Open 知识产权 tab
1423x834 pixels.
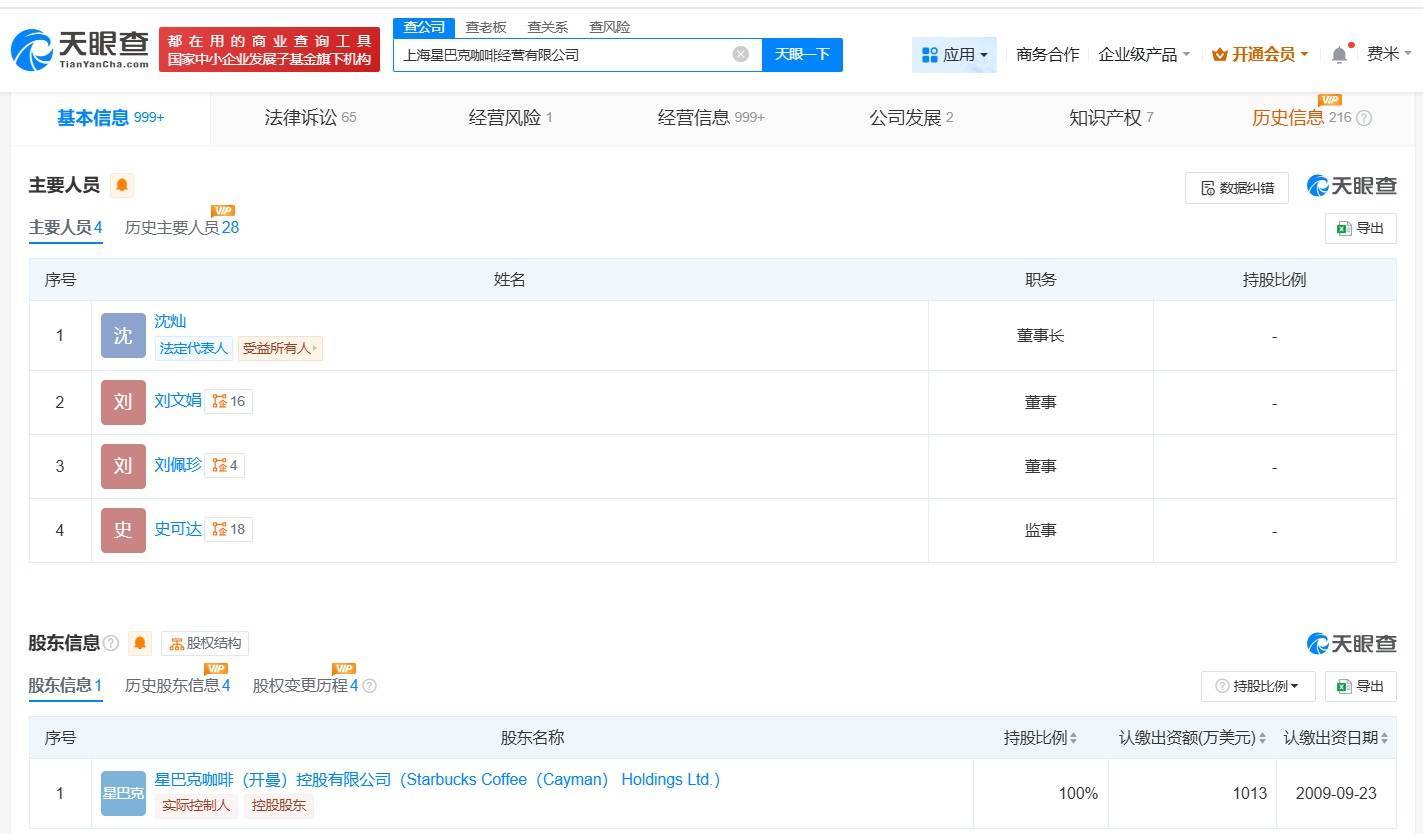[1111, 118]
